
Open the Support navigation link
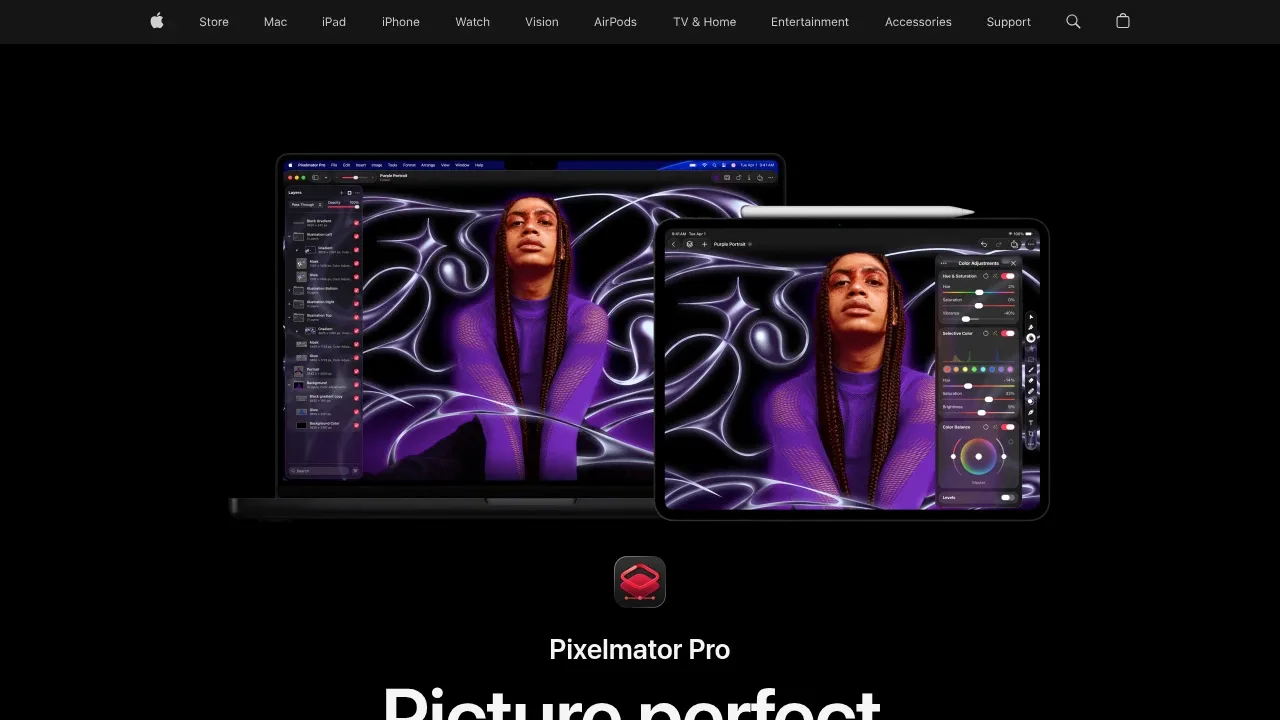[x=1008, y=22]
